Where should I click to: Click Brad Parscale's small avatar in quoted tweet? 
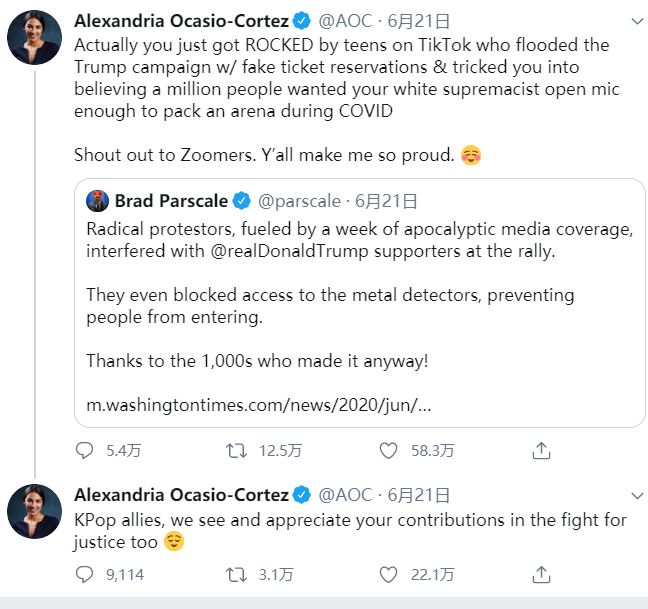[97, 201]
